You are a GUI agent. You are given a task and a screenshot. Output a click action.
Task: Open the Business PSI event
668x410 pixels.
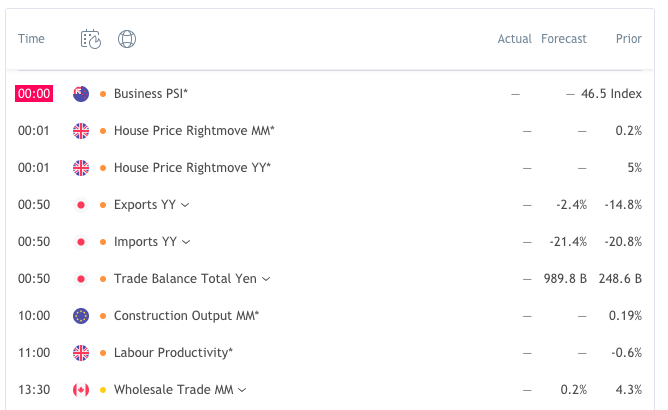click(x=151, y=94)
